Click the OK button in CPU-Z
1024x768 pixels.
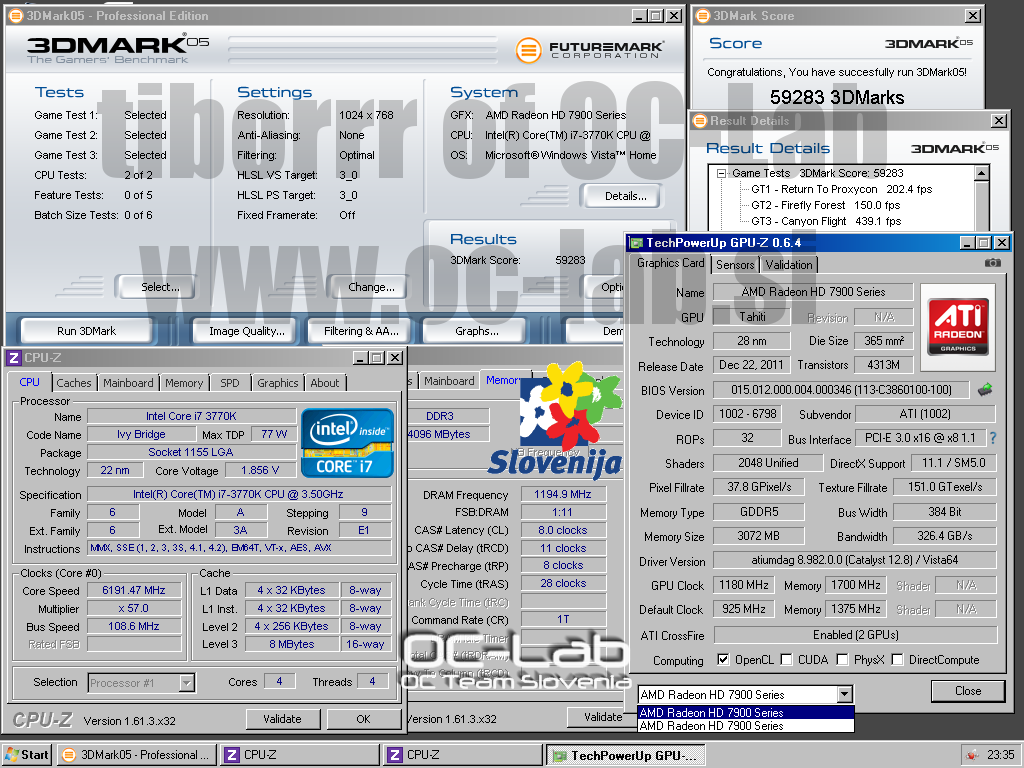tap(364, 719)
